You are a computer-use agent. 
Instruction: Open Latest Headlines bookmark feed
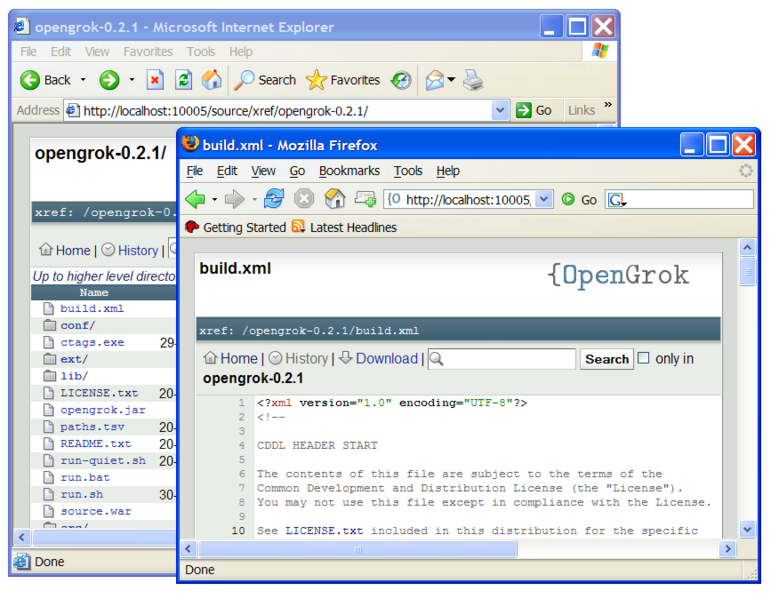(353, 227)
